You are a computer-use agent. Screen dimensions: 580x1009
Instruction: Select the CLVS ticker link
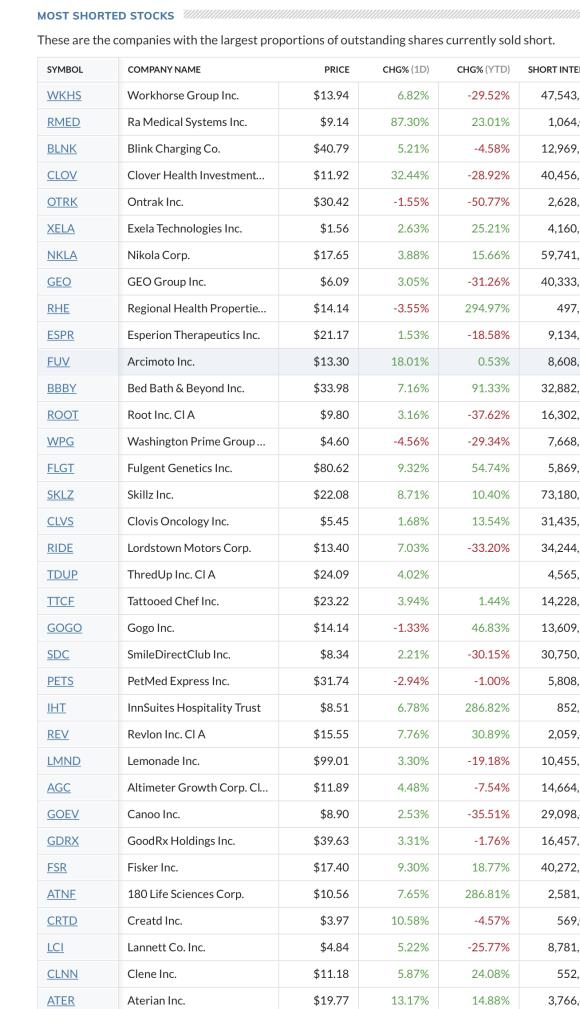click(x=61, y=521)
